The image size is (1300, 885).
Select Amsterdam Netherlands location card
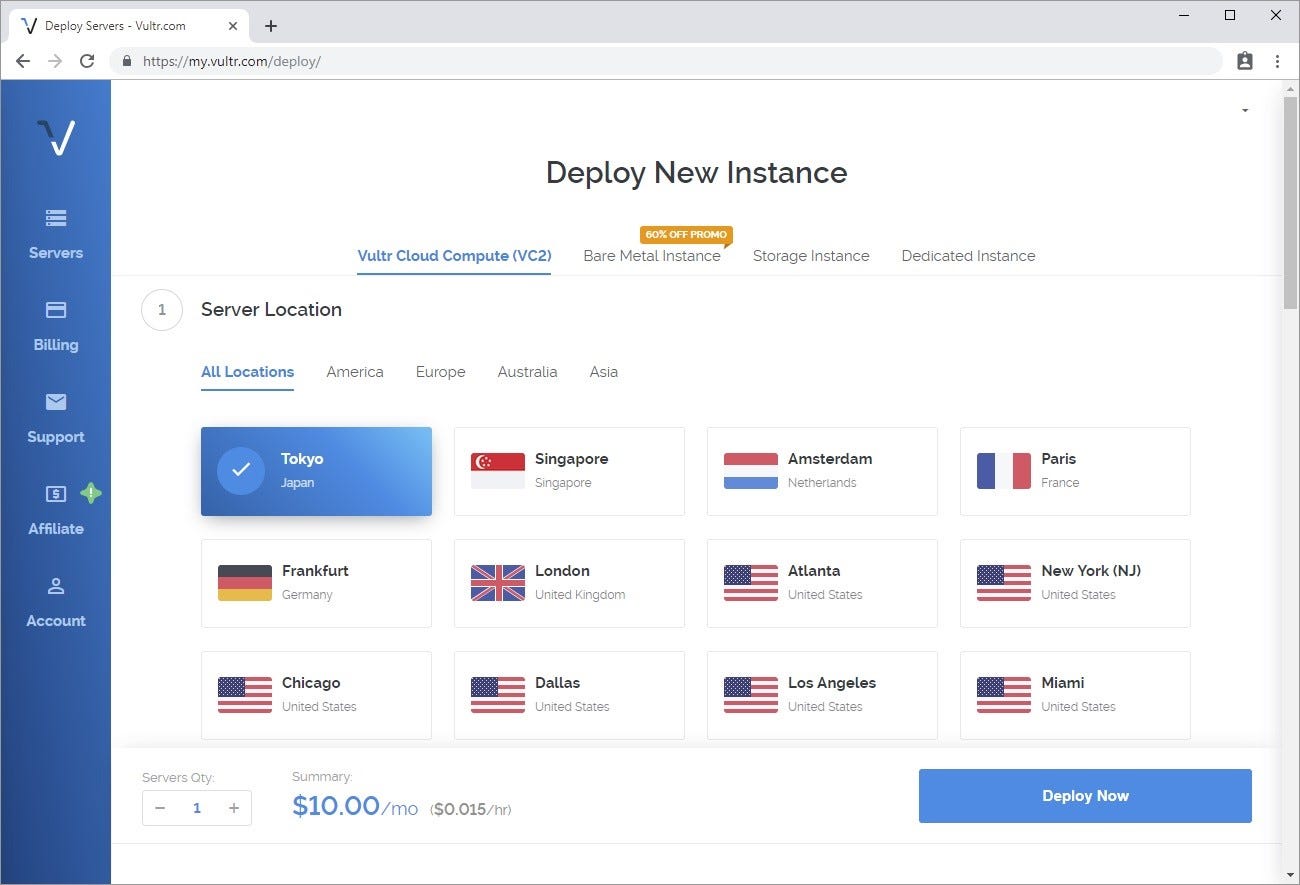822,471
